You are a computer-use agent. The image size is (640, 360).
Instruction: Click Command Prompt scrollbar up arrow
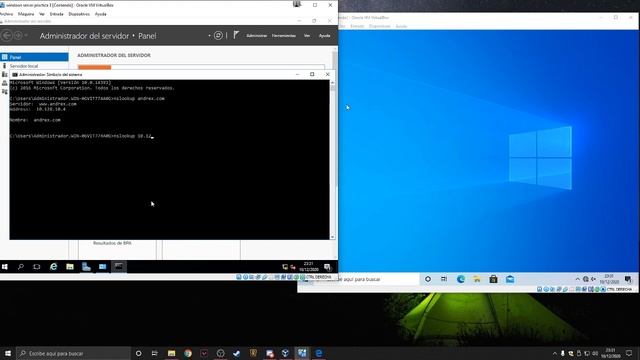(332, 83)
